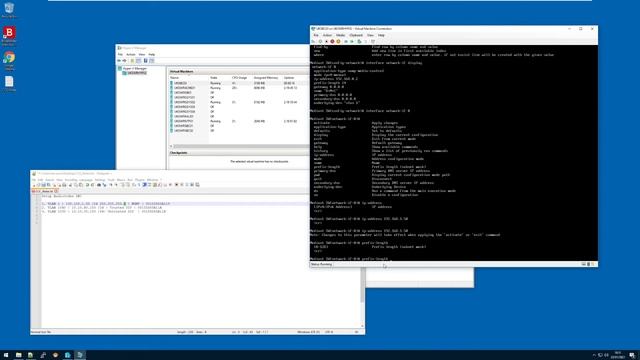
Task: Click taskbar clock
Action: tap(618, 355)
